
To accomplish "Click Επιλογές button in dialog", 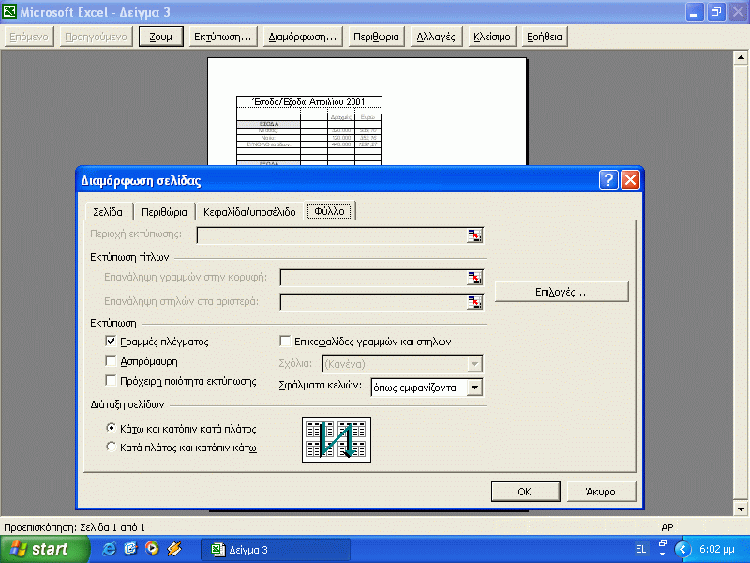I will [562, 292].
